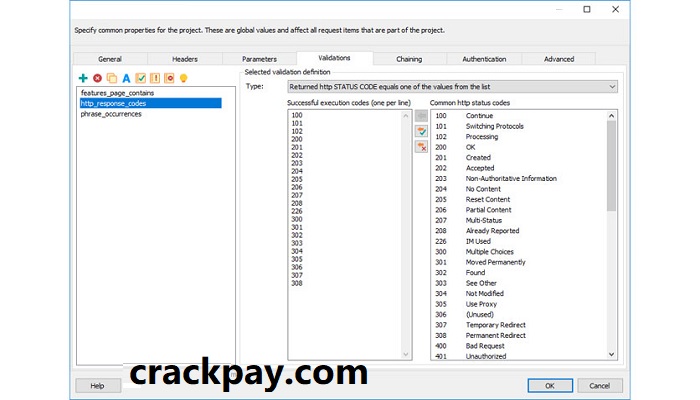The width and height of the screenshot is (700, 400).
Task: Switch to the Headers tab
Action: (x=185, y=59)
